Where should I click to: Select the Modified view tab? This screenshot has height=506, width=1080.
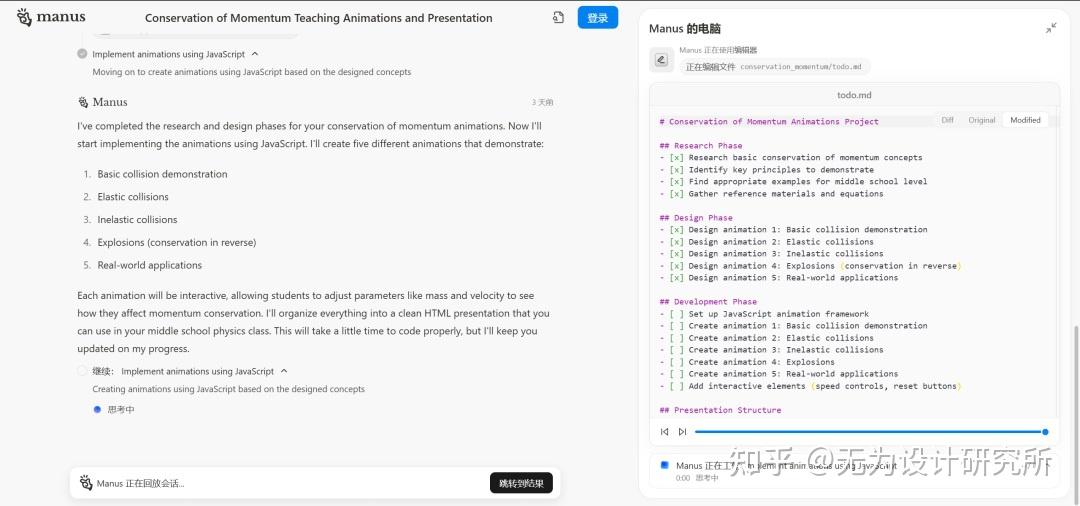pos(1025,120)
